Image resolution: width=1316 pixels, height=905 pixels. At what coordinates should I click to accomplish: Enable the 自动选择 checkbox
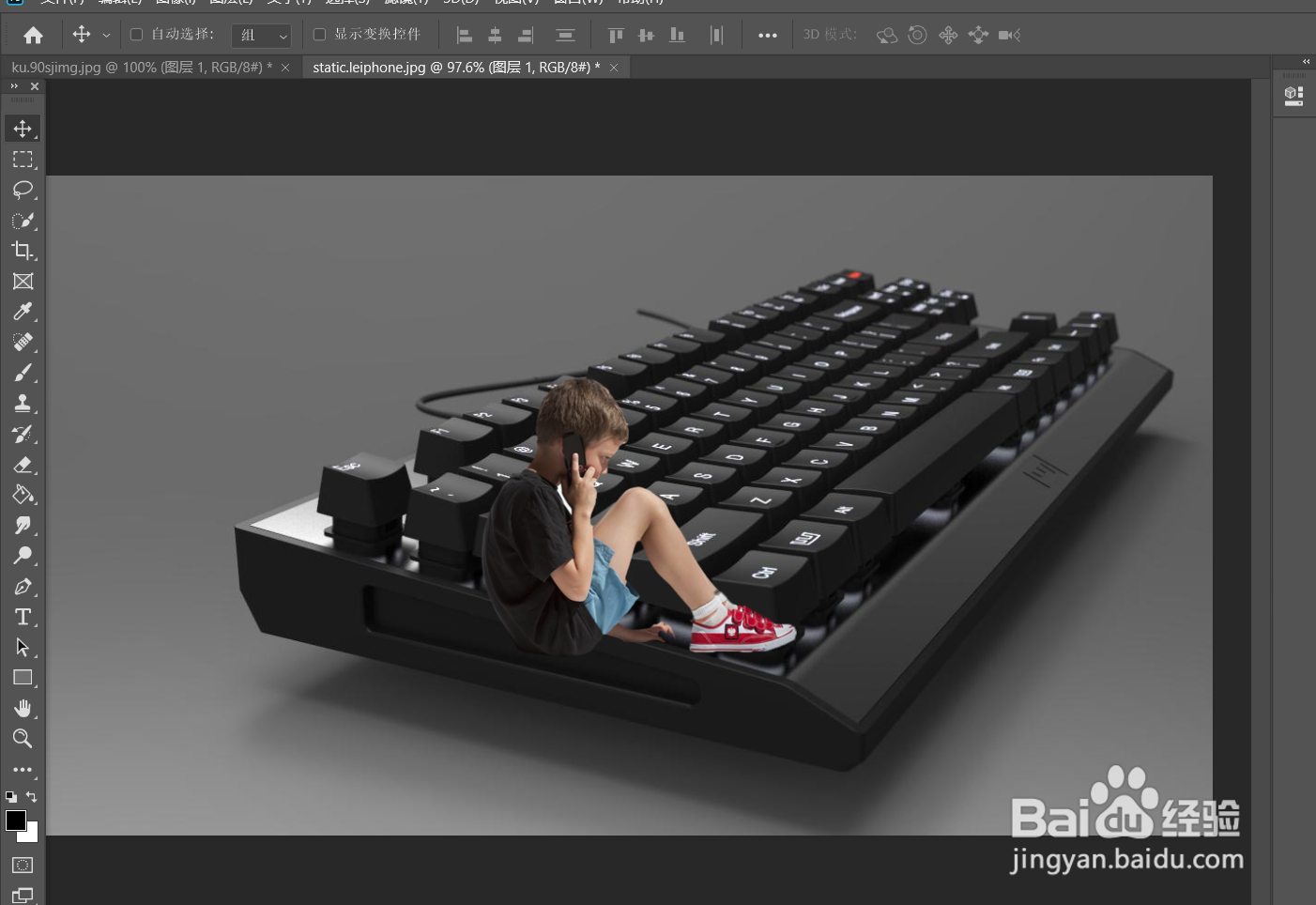pos(136,34)
